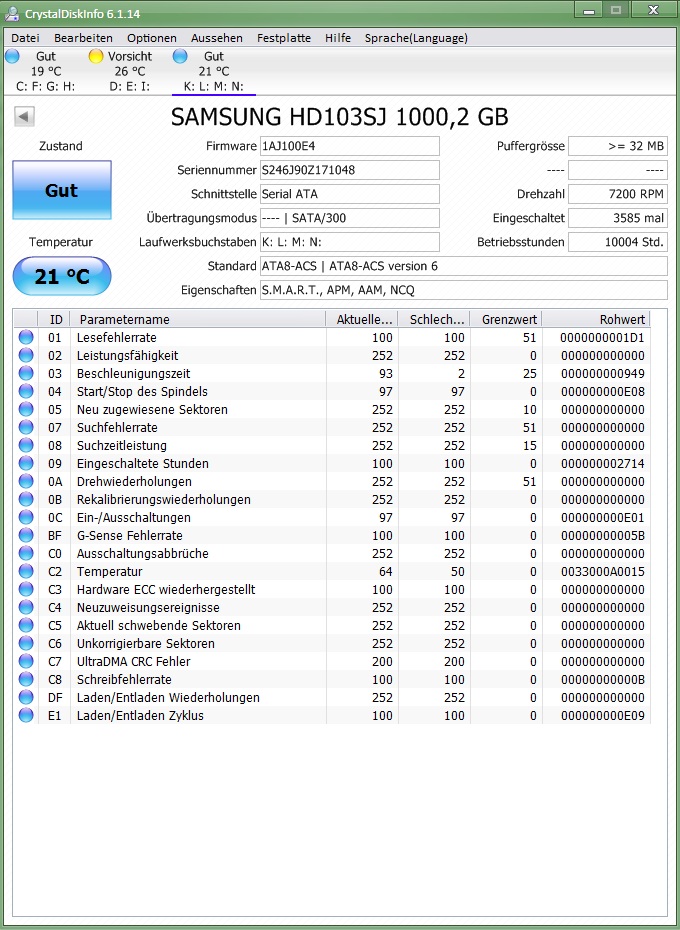The image size is (680, 930).
Task: Click the raw value 000000002714
Action: [602, 463]
